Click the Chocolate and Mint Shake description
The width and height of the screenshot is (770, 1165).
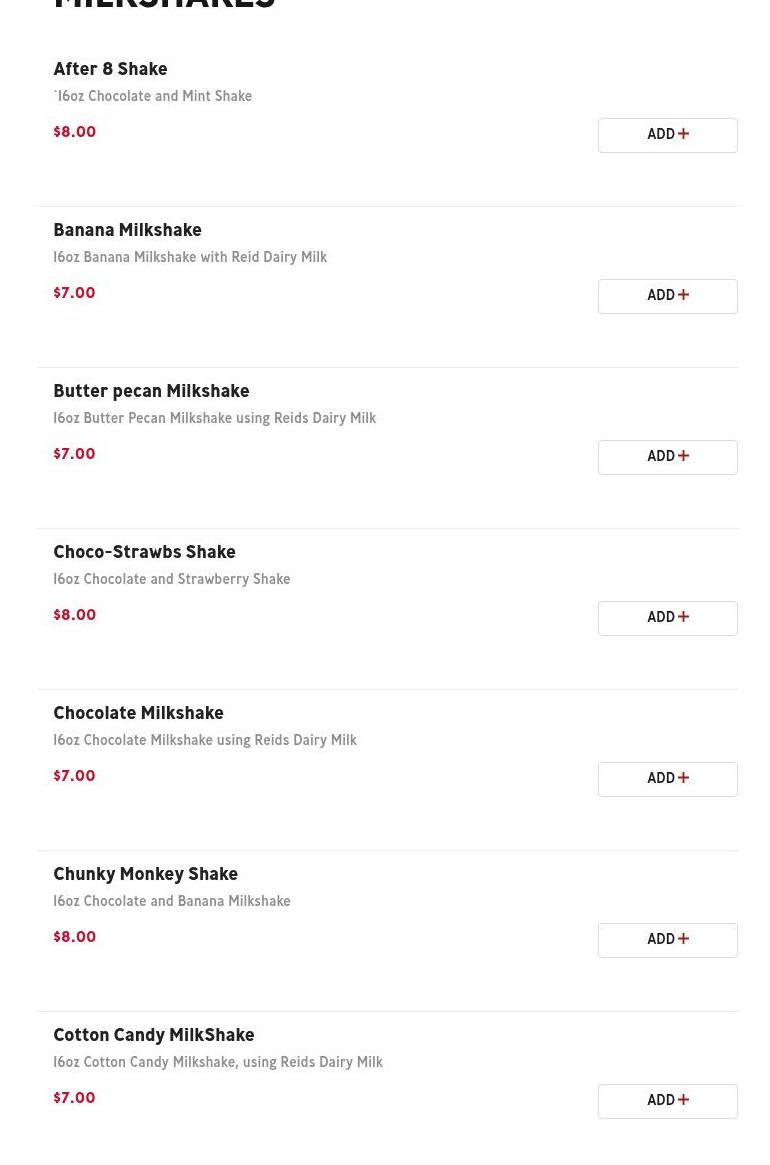coord(152,96)
